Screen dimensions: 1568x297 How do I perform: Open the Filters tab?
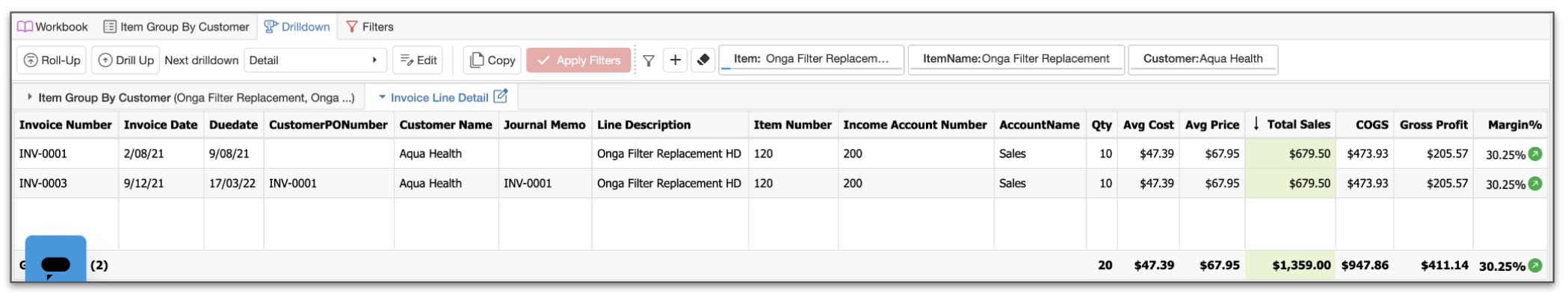tap(369, 27)
